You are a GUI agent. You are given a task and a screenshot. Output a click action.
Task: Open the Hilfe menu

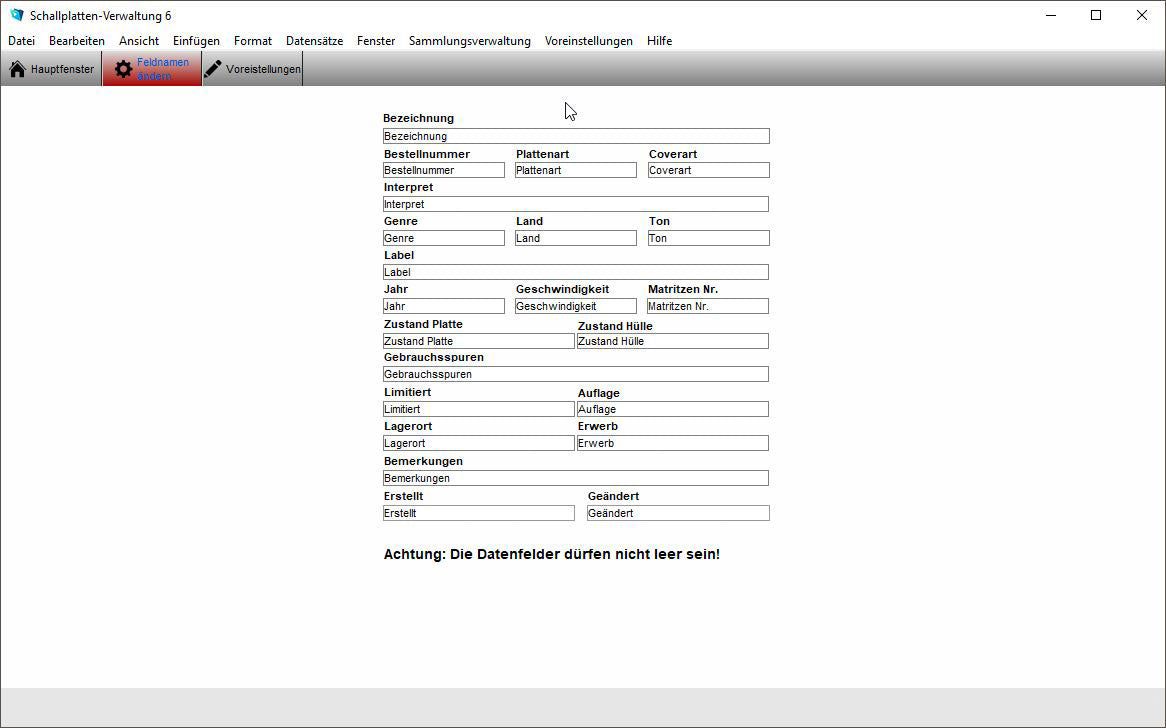659,41
